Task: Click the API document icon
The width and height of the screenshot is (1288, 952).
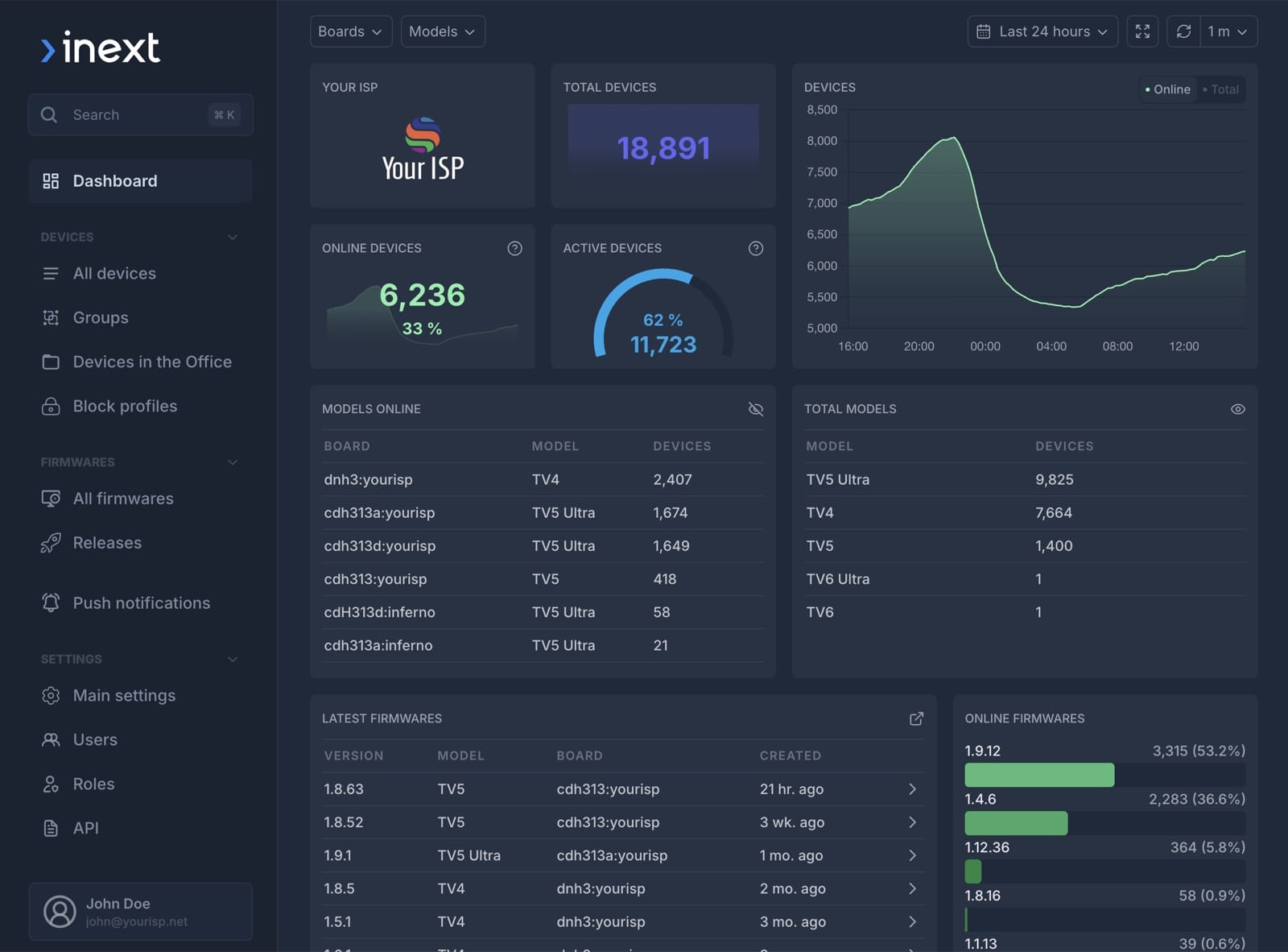Action: [x=51, y=828]
